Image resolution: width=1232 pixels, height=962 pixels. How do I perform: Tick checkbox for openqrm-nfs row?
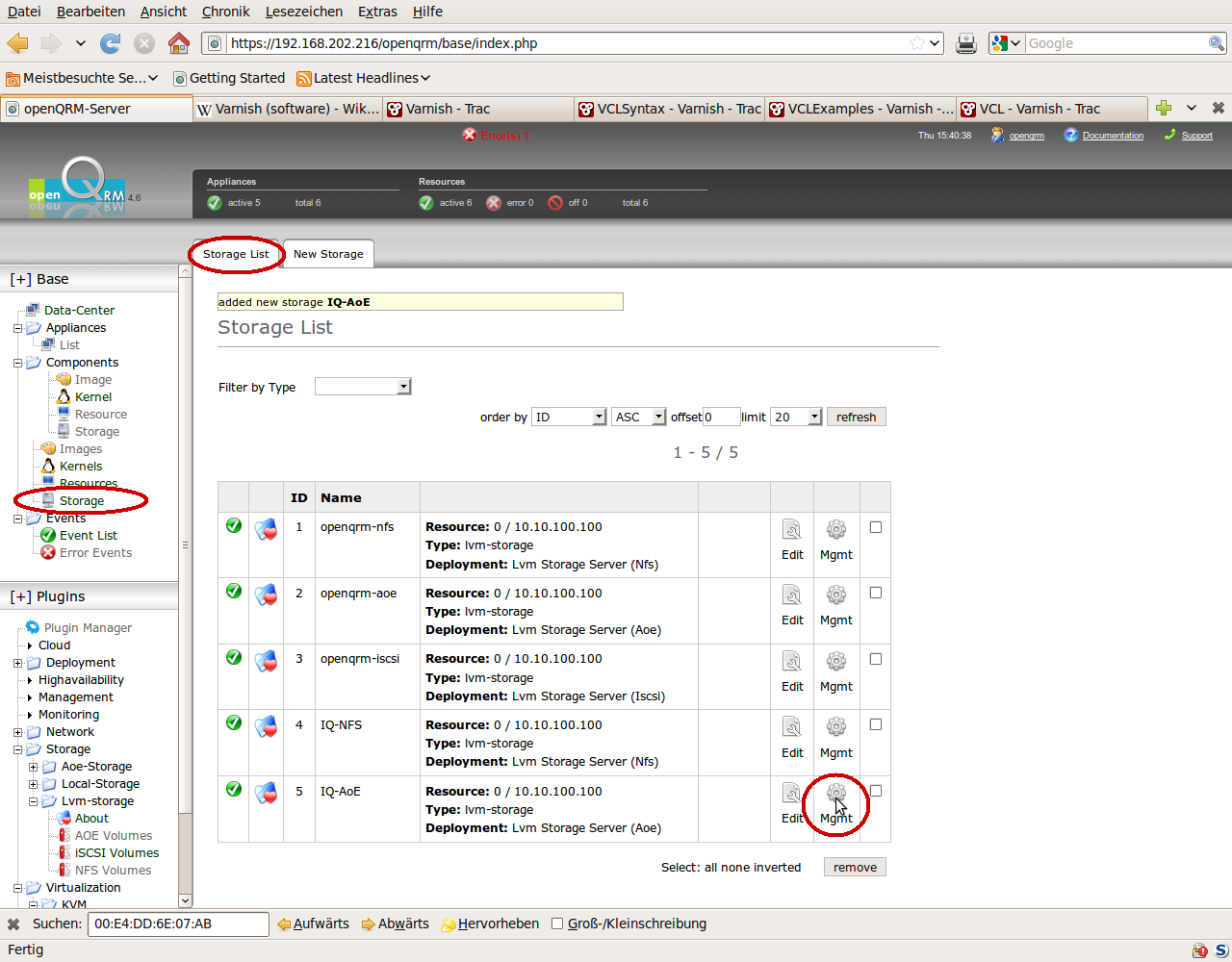[x=876, y=527]
